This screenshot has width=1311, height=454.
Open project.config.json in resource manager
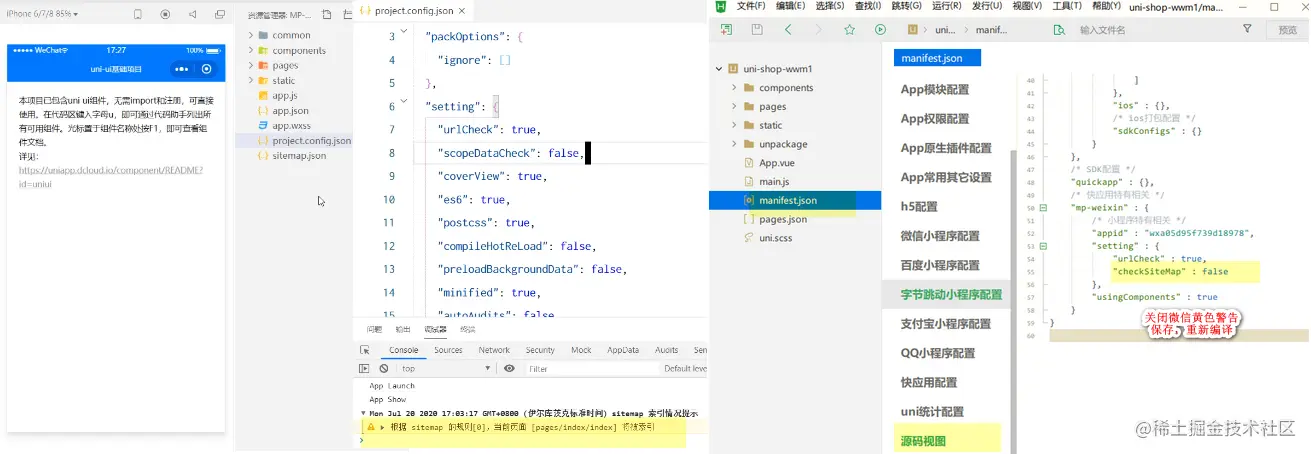311,141
